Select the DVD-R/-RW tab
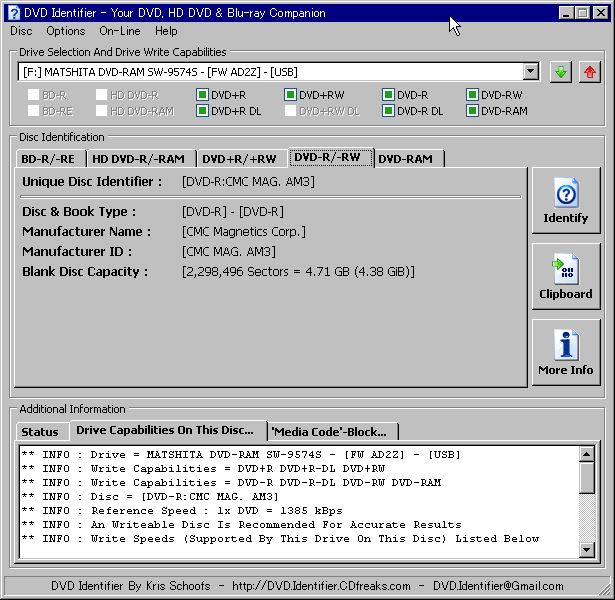 331,157
